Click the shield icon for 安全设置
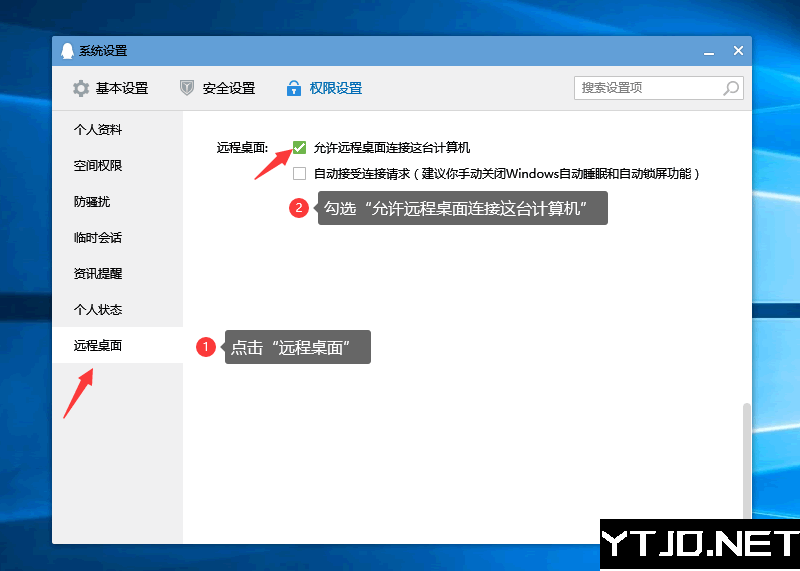 pyautogui.click(x=187, y=88)
